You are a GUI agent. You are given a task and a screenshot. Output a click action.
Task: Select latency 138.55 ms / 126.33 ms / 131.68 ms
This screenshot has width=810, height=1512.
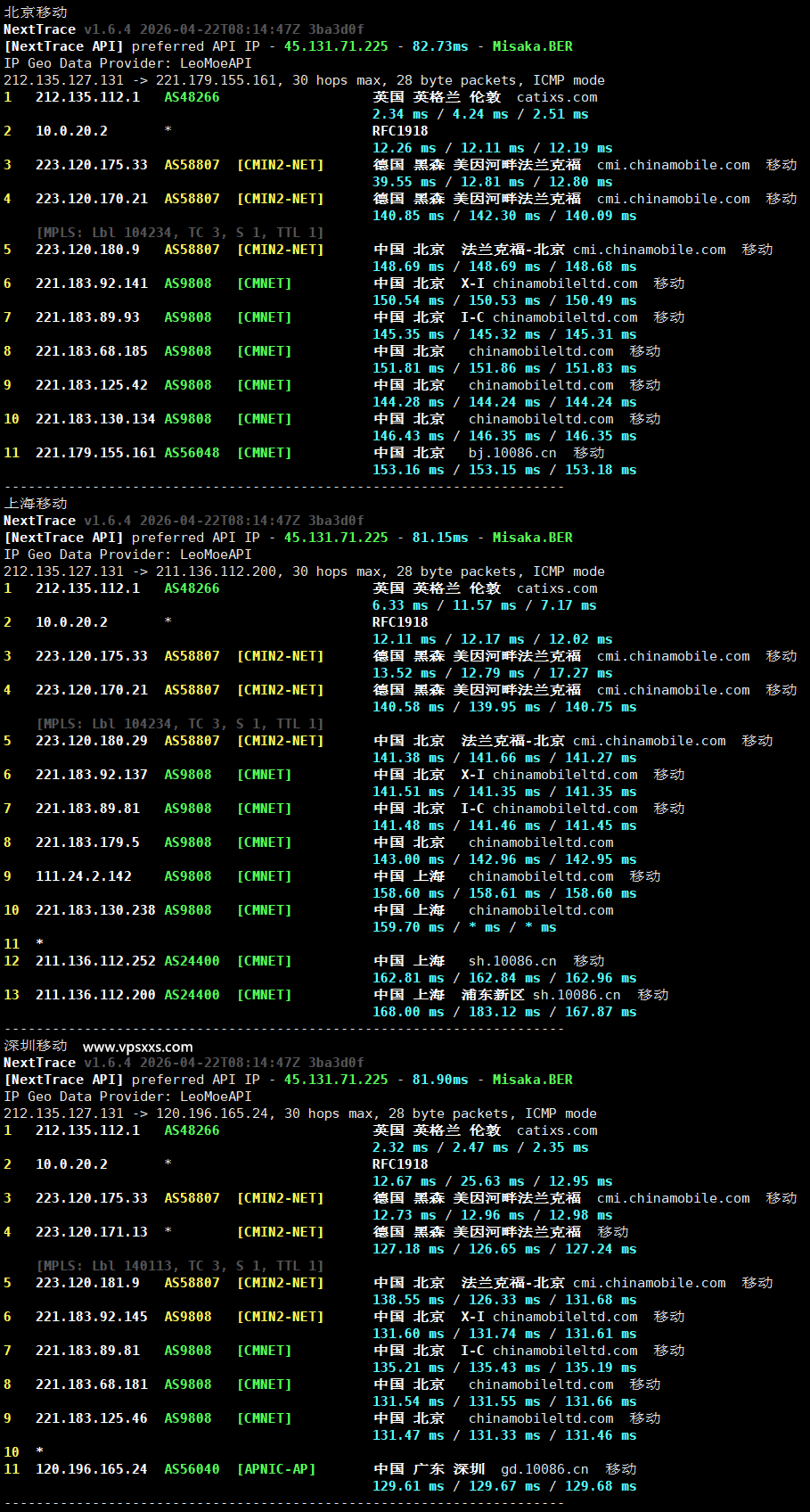[x=504, y=1300]
